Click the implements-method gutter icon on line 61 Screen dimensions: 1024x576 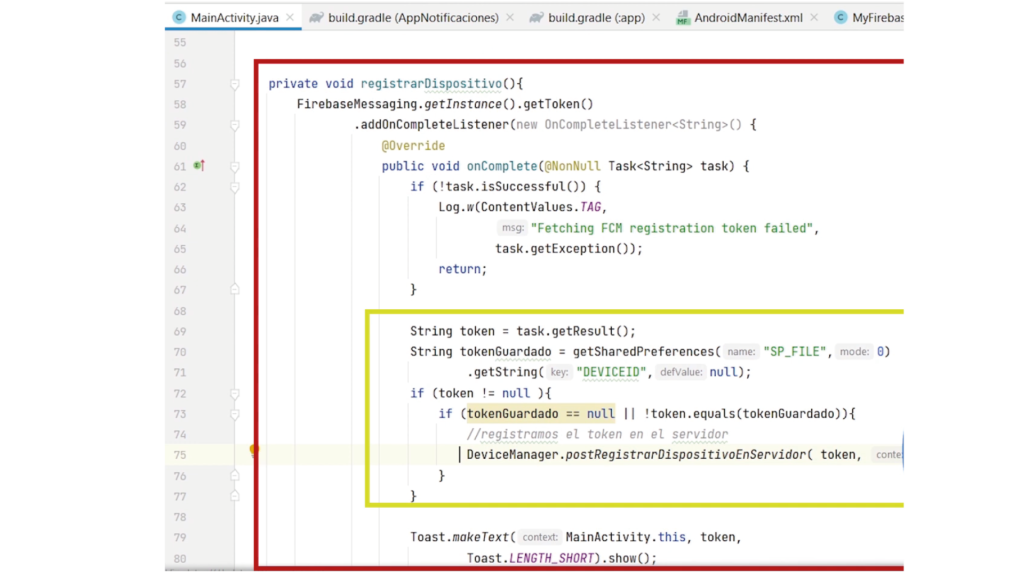(198, 166)
